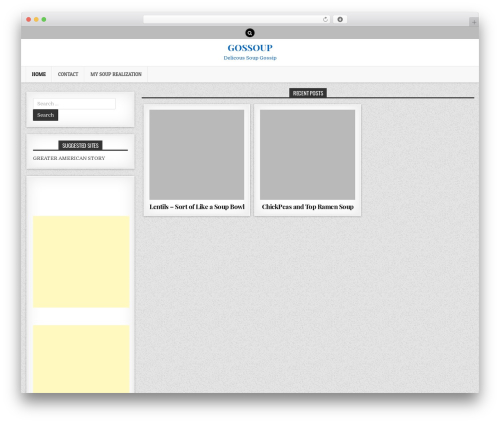Click the browser address bar

pyautogui.click(x=237, y=19)
